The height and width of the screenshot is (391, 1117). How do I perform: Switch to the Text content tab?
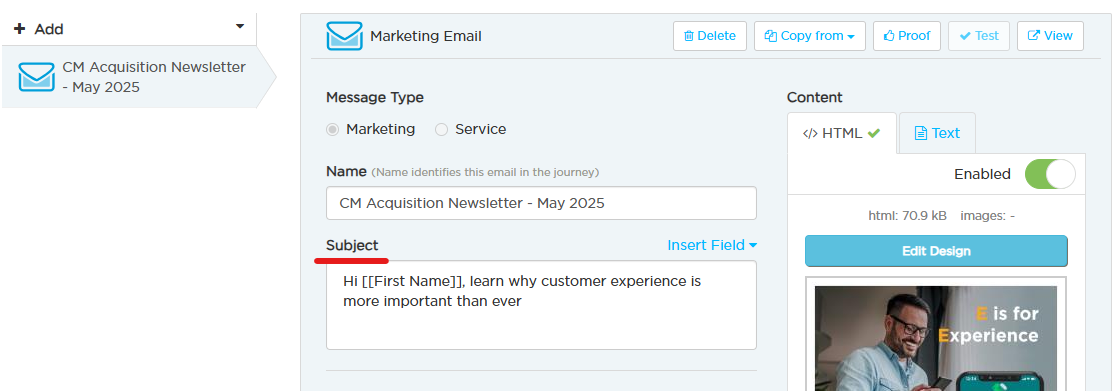coord(937,133)
